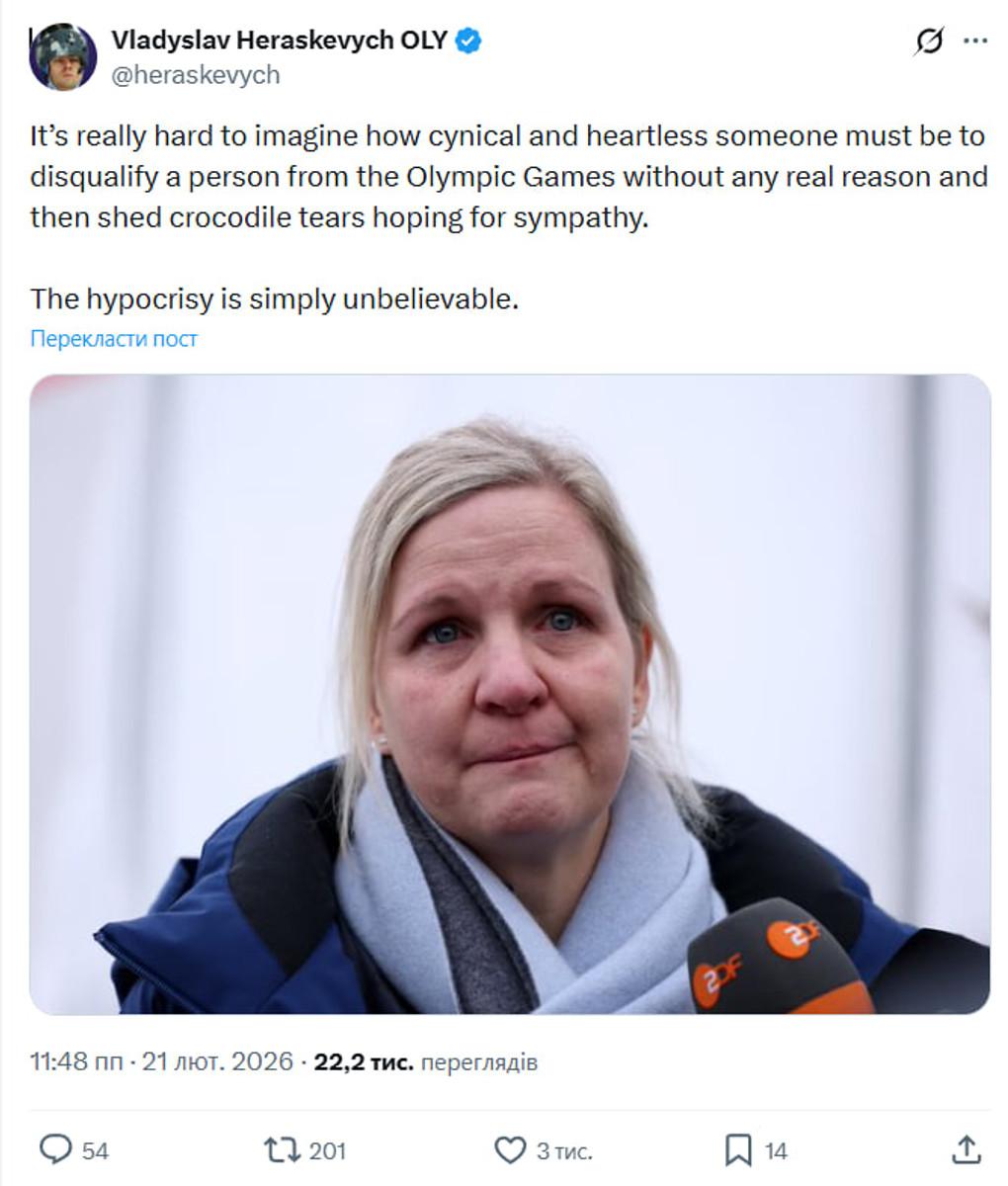Image resolution: width=1008 pixels, height=1186 pixels.
Task: Click the 11:48 пп timestamp link
Action: [76, 1062]
